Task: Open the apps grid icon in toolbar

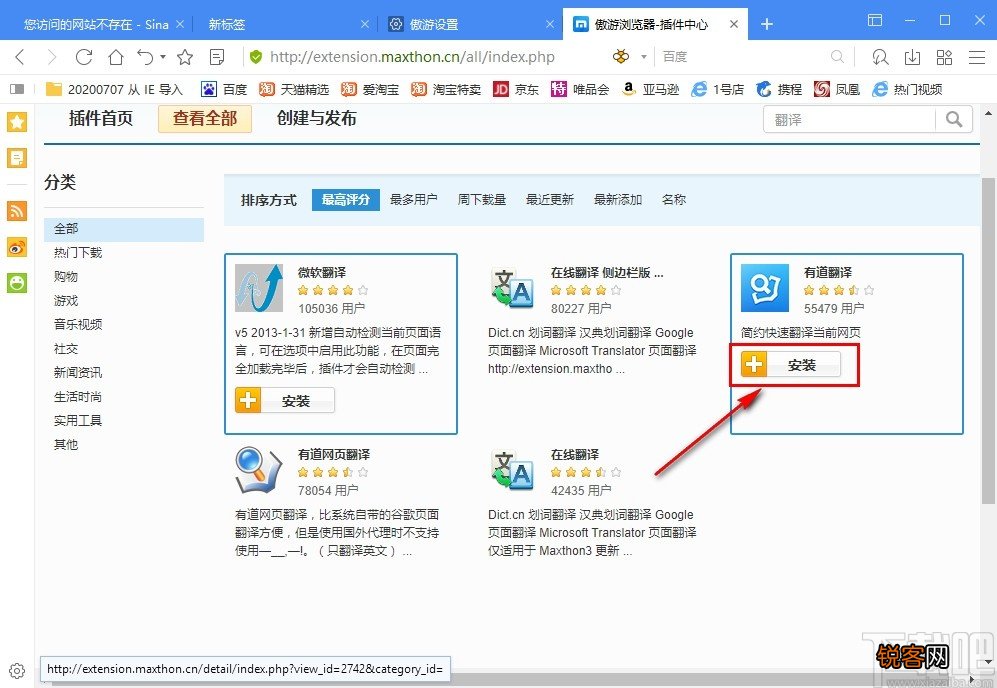Action: click(x=944, y=57)
